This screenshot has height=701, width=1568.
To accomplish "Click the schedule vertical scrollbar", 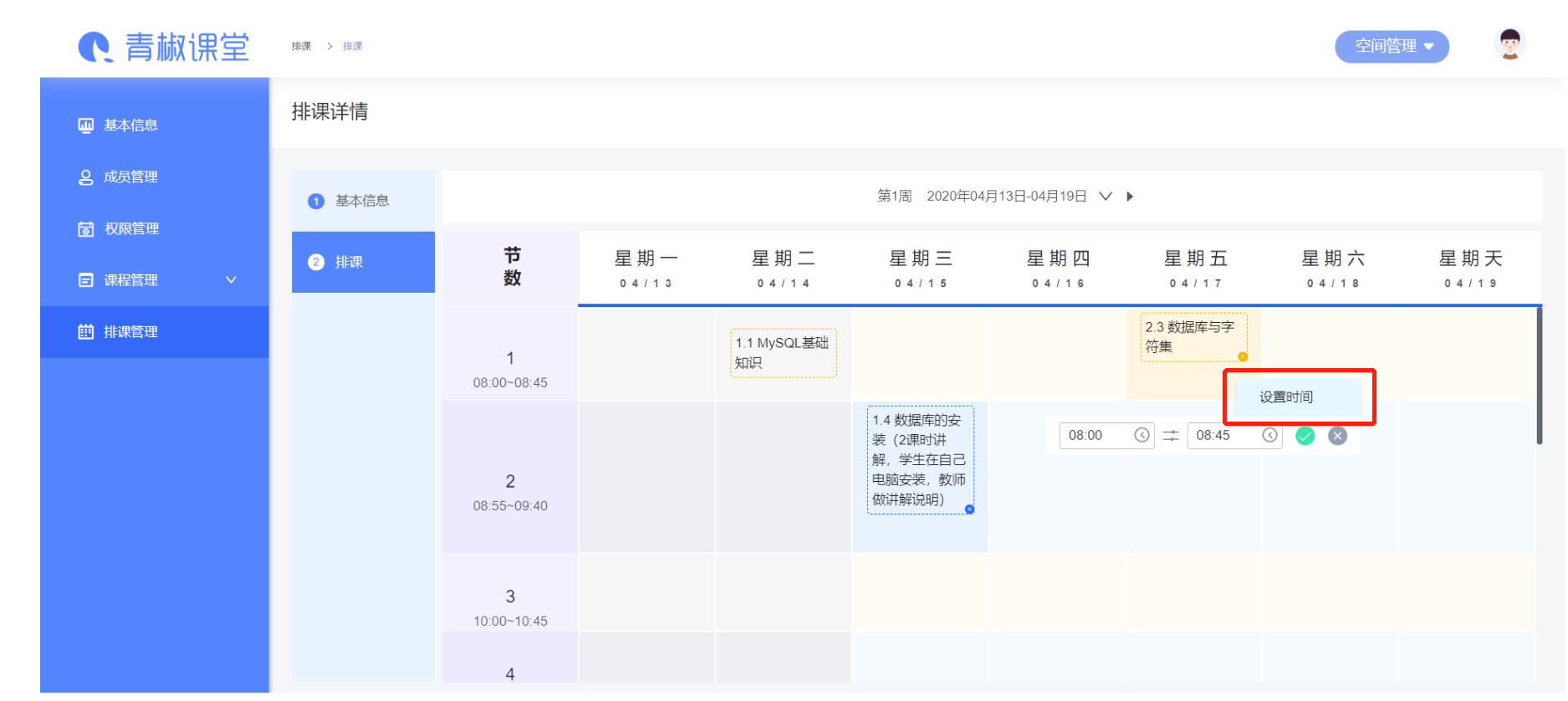I will coord(1539,376).
